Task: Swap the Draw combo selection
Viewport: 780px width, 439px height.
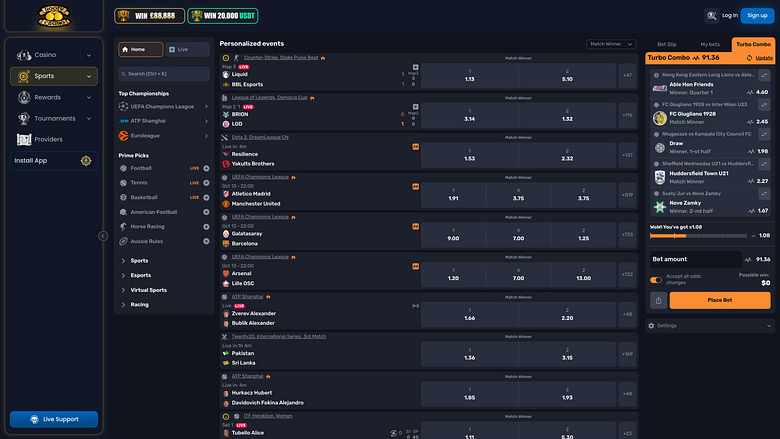Action: 764,134
